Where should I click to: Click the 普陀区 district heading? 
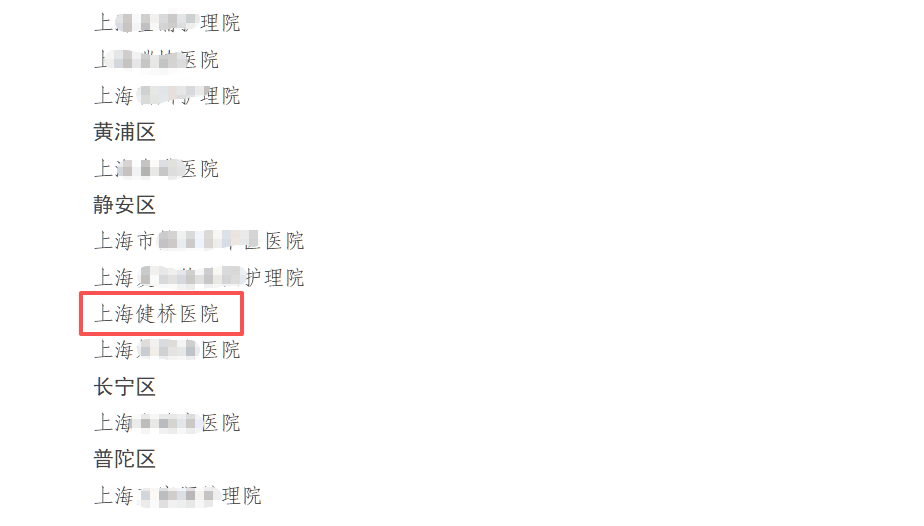[x=124, y=459]
